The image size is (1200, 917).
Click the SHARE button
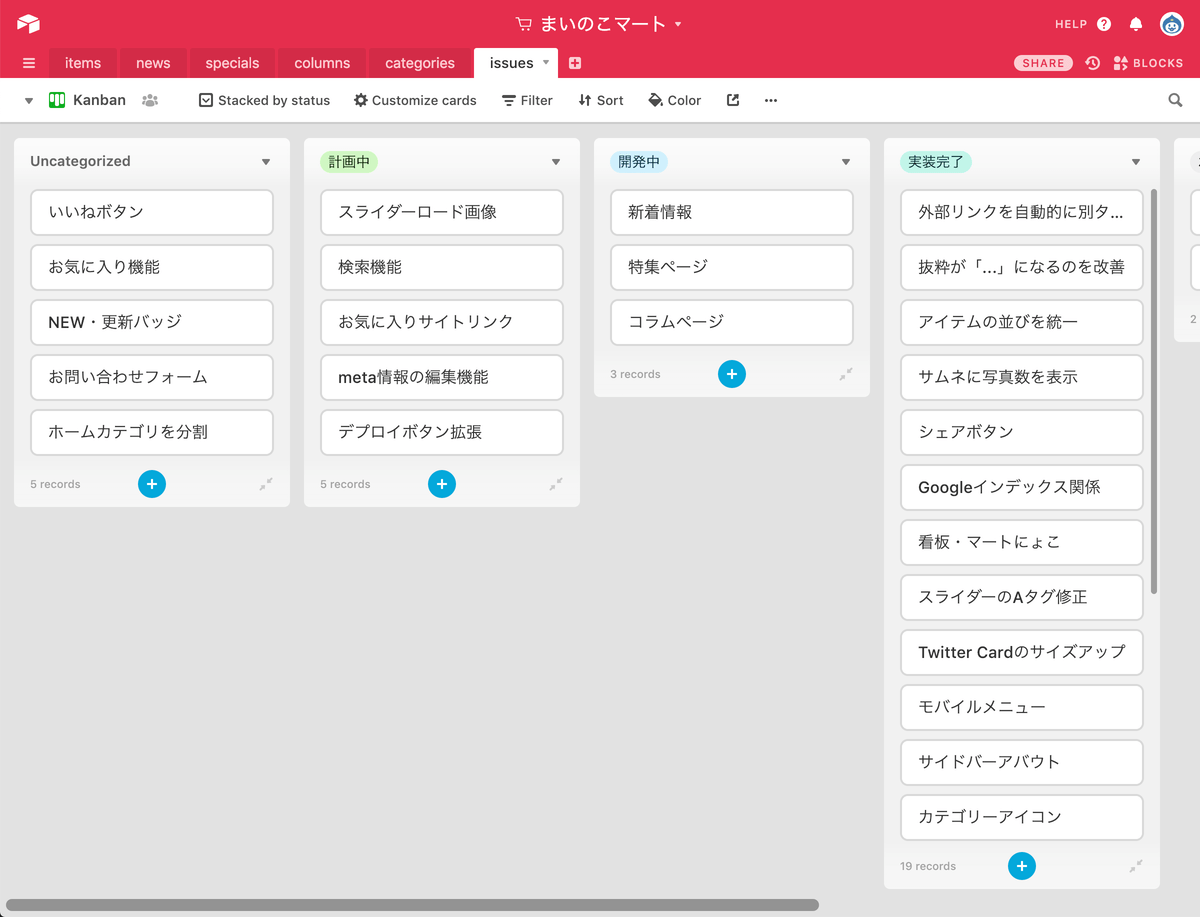click(x=1043, y=62)
